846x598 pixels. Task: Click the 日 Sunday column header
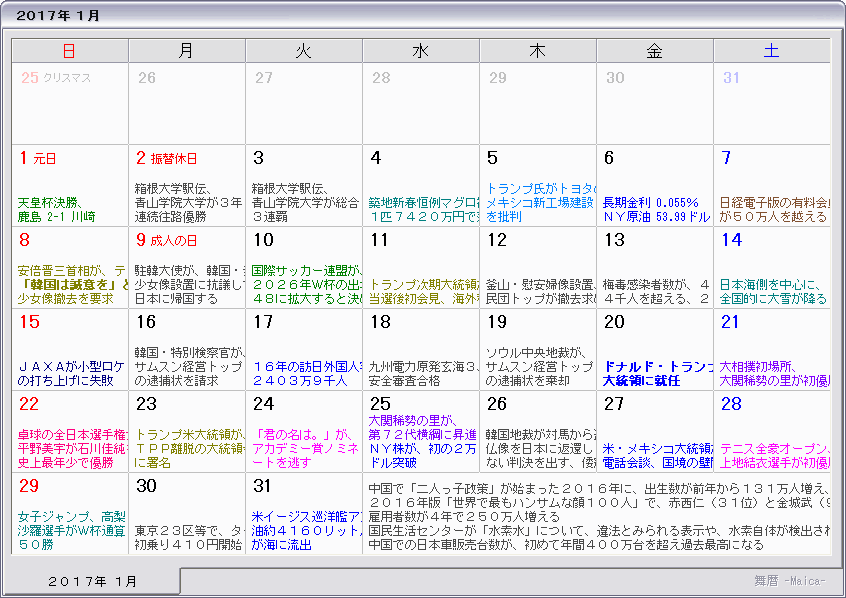pos(70,51)
